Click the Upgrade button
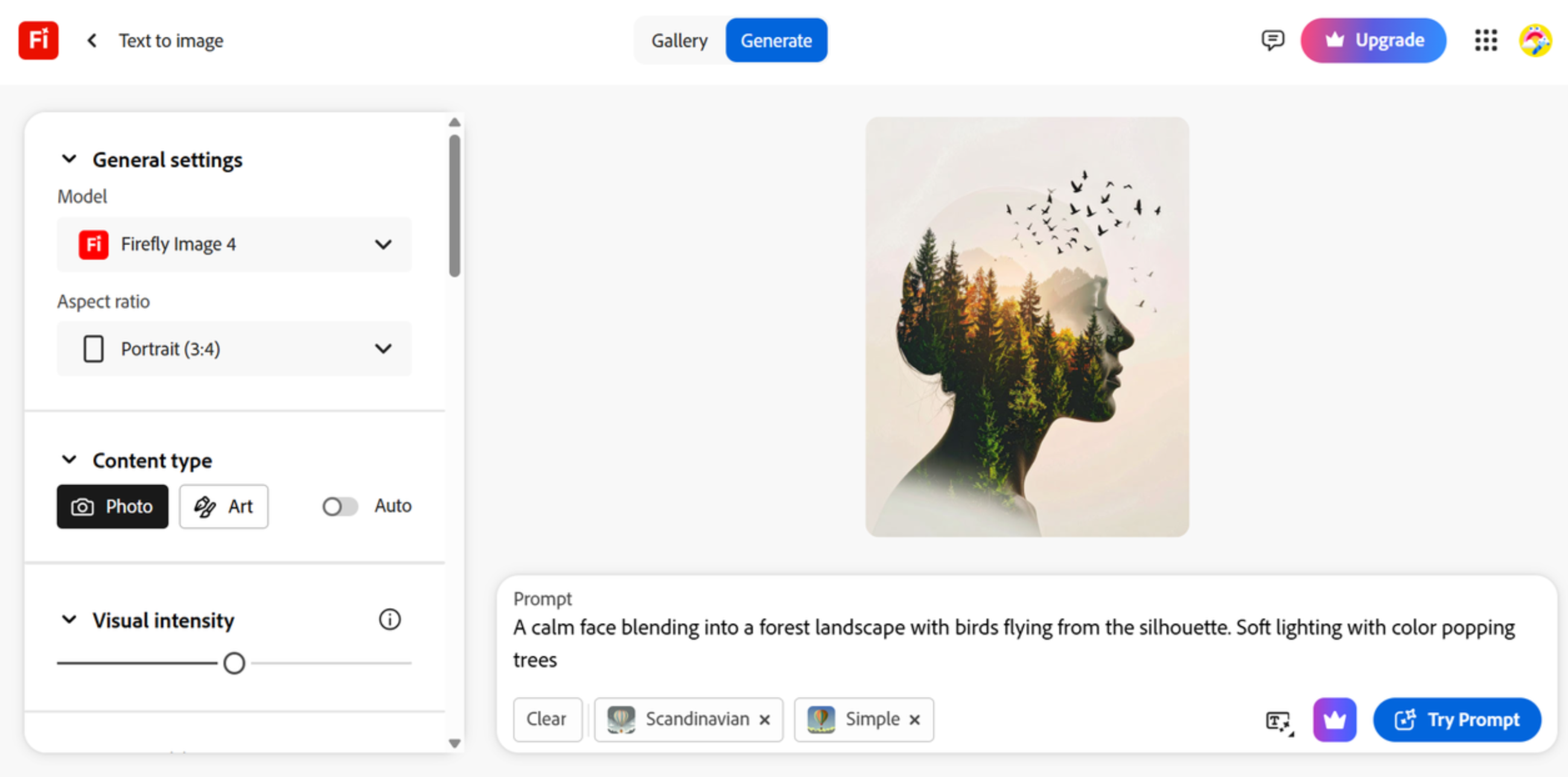The width and height of the screenshot is (1568, 777). pos(1373,40)
